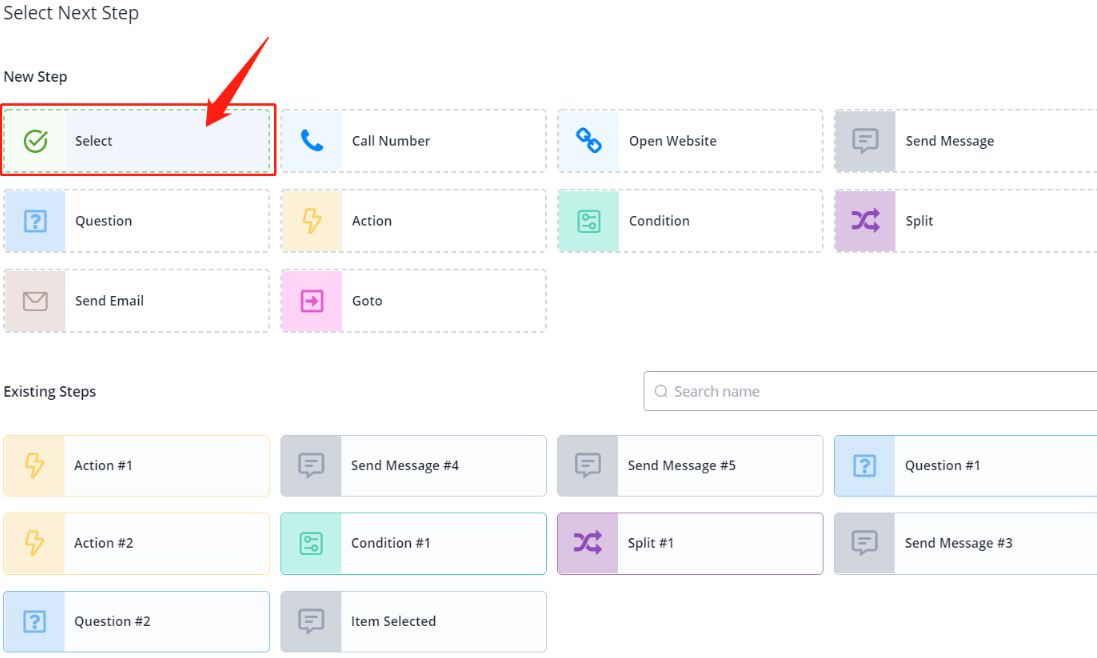Screen dimensions: 1097x658
Task: Click the Send Message chat icon
Action: pyautogui.click(x=865, y=141)
